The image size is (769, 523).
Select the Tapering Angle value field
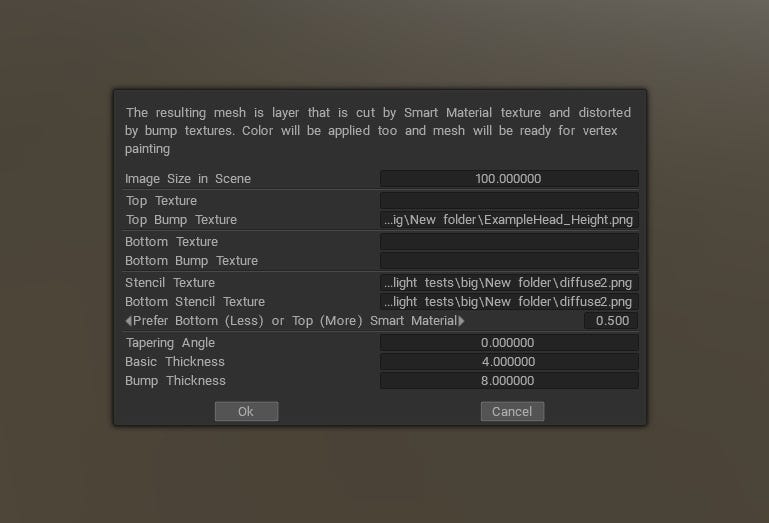tap(509, 342)
